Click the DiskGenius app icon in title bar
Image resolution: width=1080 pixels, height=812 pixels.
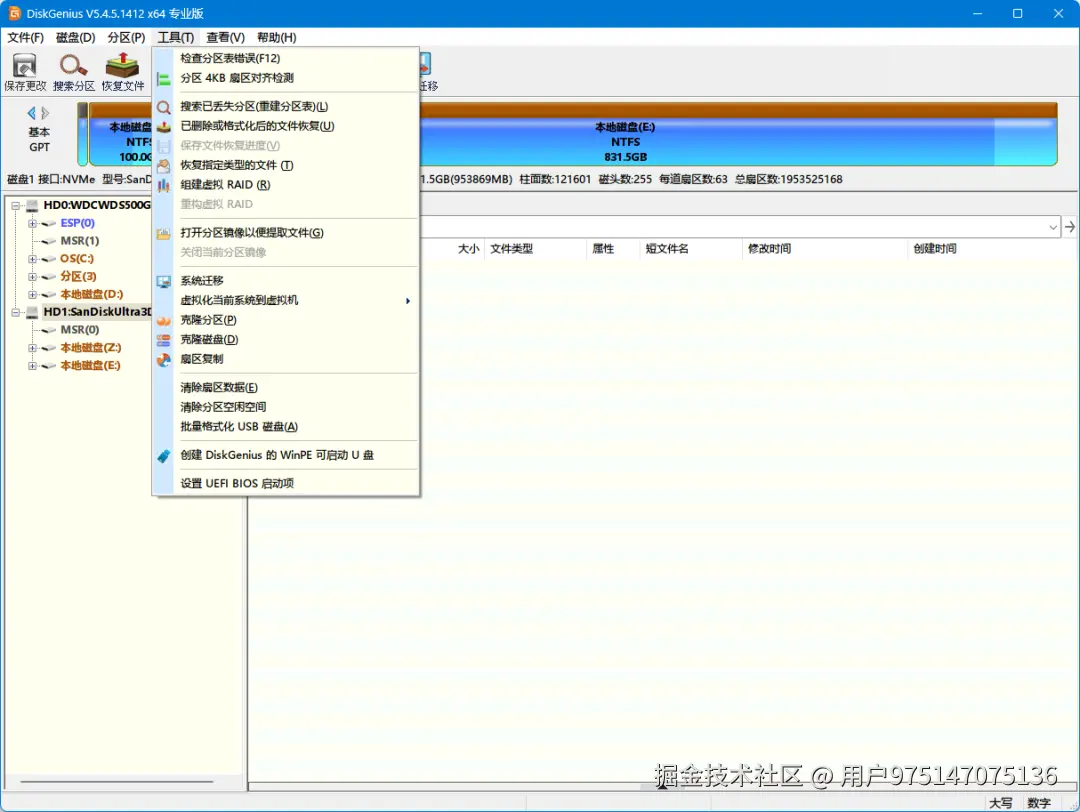pos(14,13)
